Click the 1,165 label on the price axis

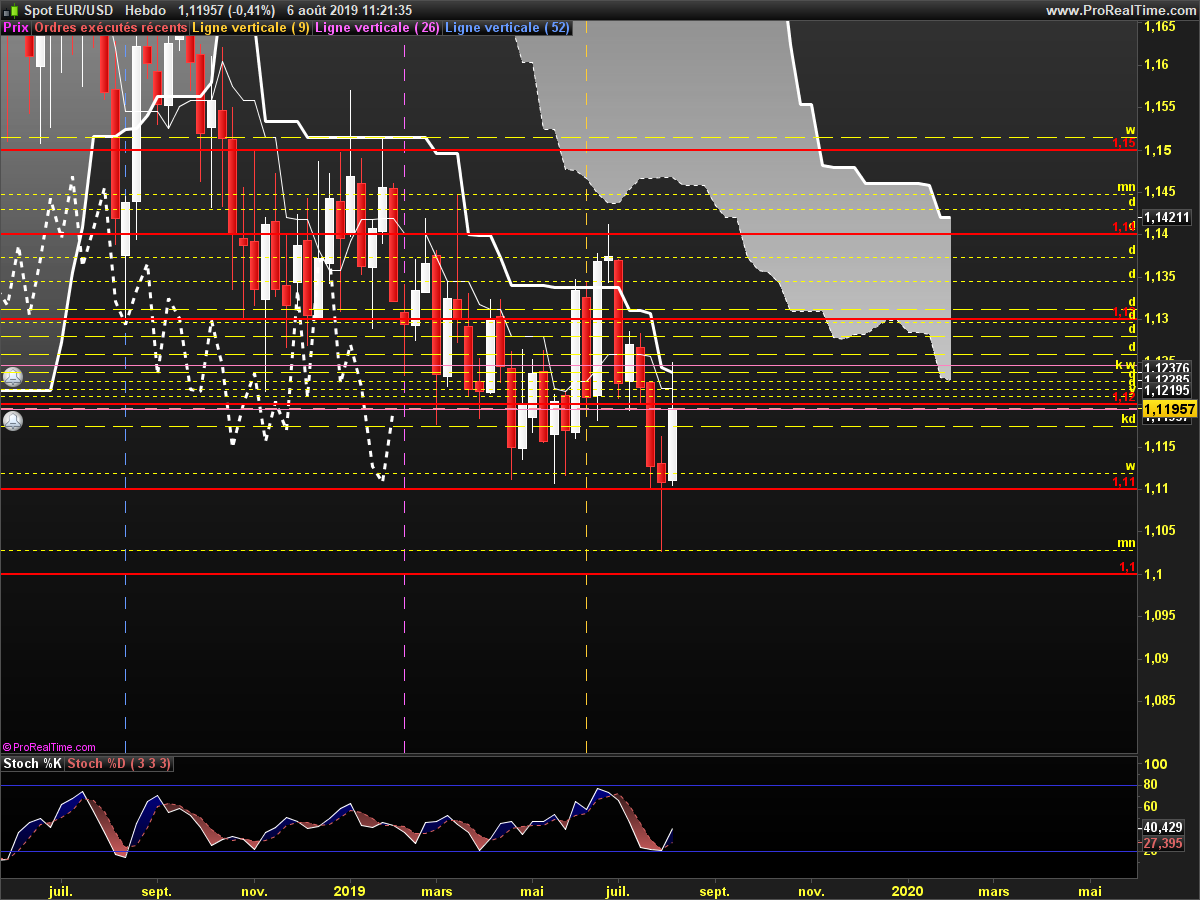[x=1159, y=26]
